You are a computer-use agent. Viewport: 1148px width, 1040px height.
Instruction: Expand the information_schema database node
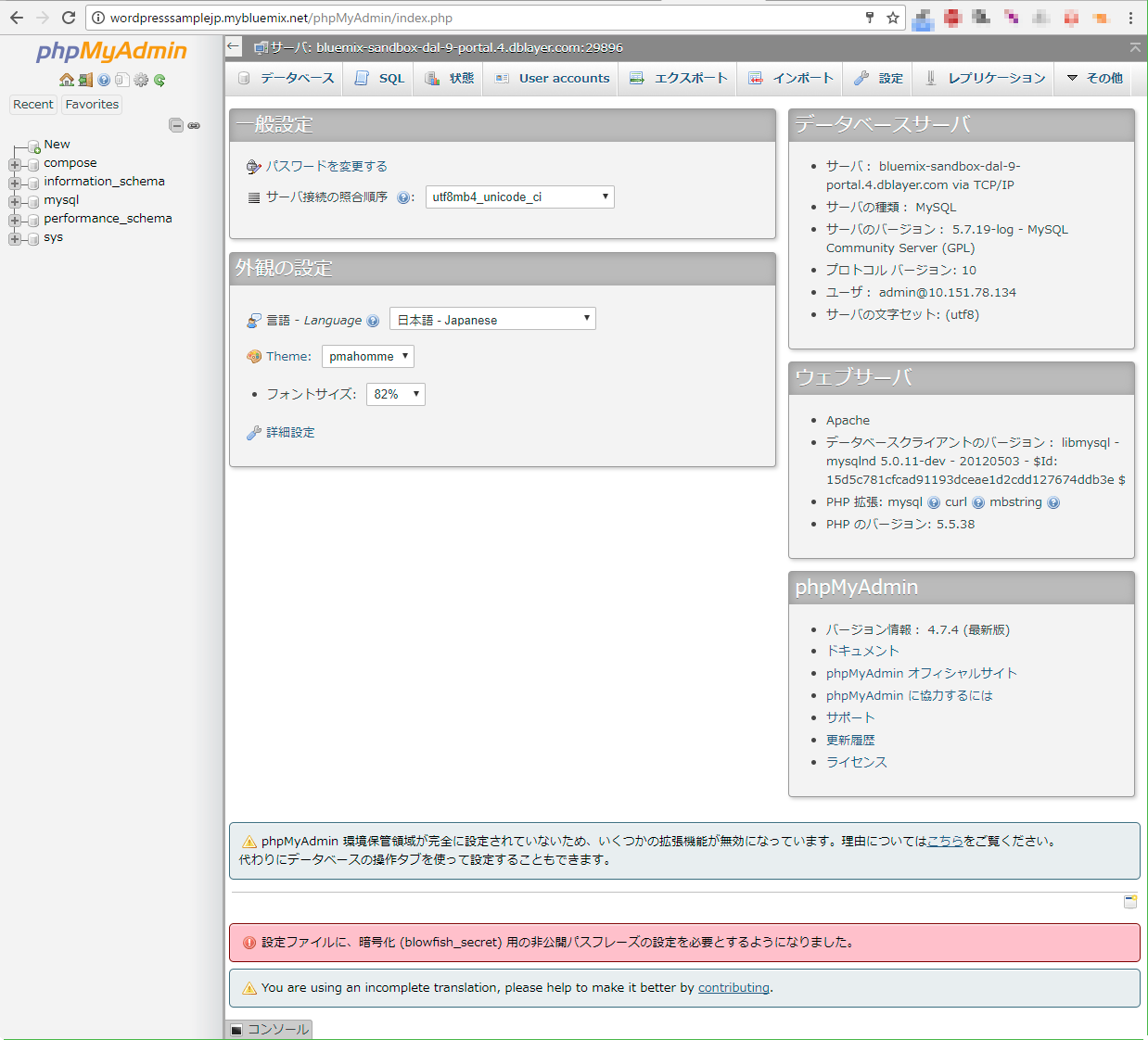[15, 183]
